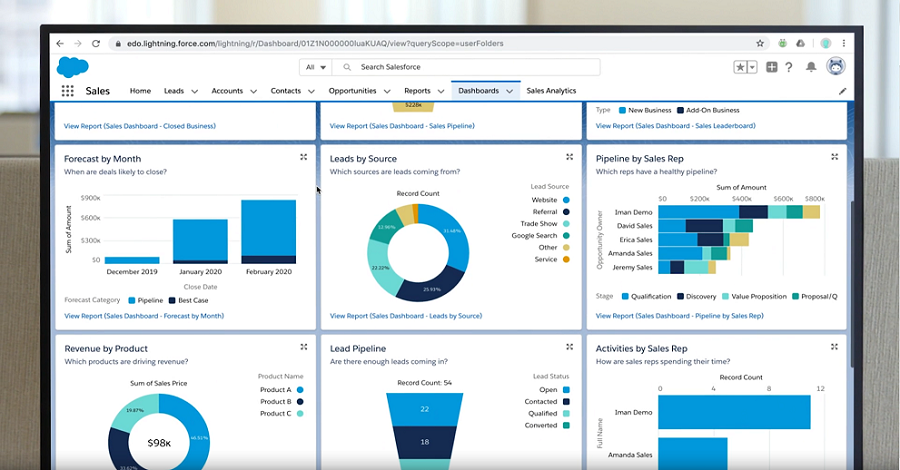The width and height of the screenshot is (900, 470).
Task: Open the search scope All dropdown
Action: pyautogui.click(x=316, y=67)
